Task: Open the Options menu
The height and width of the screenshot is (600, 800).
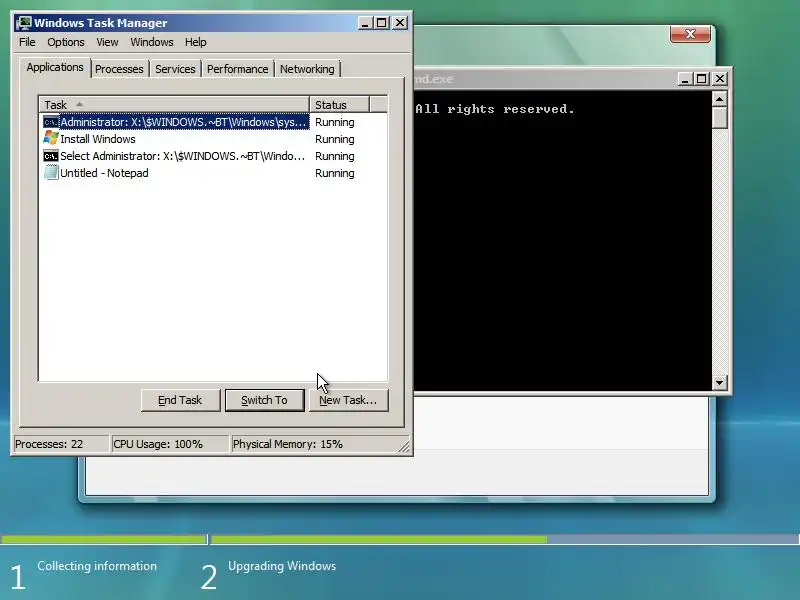Action: (x=66, y=42)
